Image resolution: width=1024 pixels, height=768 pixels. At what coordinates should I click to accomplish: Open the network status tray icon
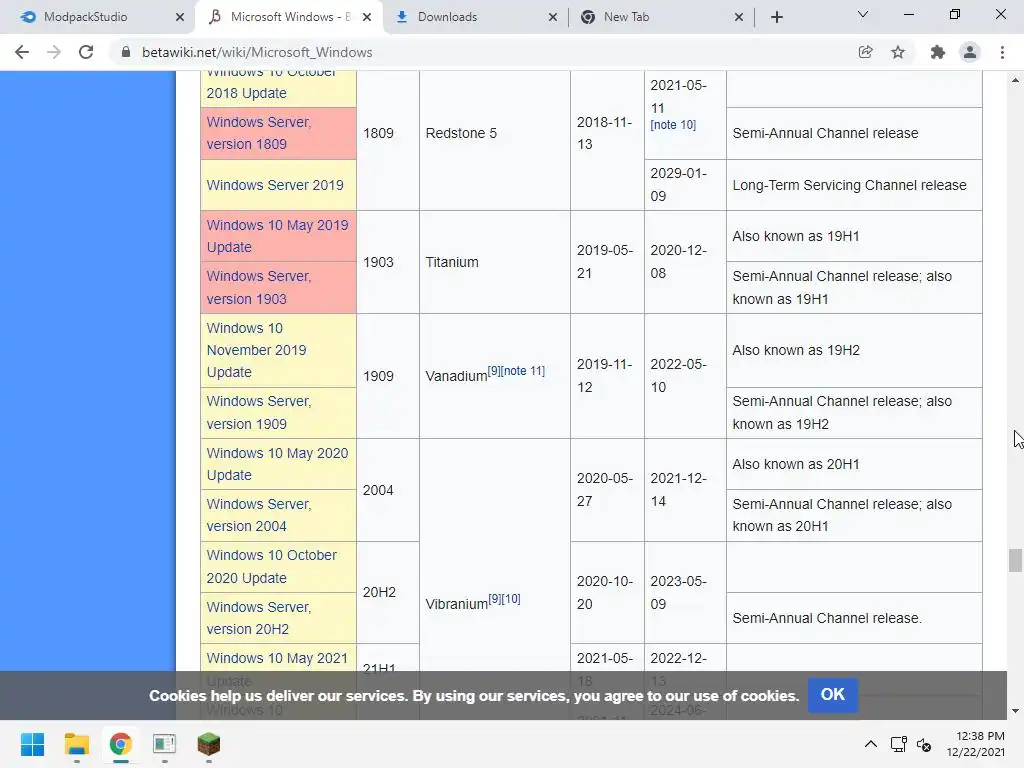tap(899, 744)
